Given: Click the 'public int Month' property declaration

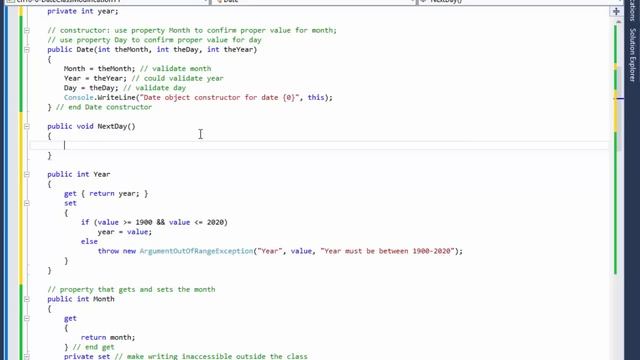Looking at the screenshot, I should click(x=80, y=299).
